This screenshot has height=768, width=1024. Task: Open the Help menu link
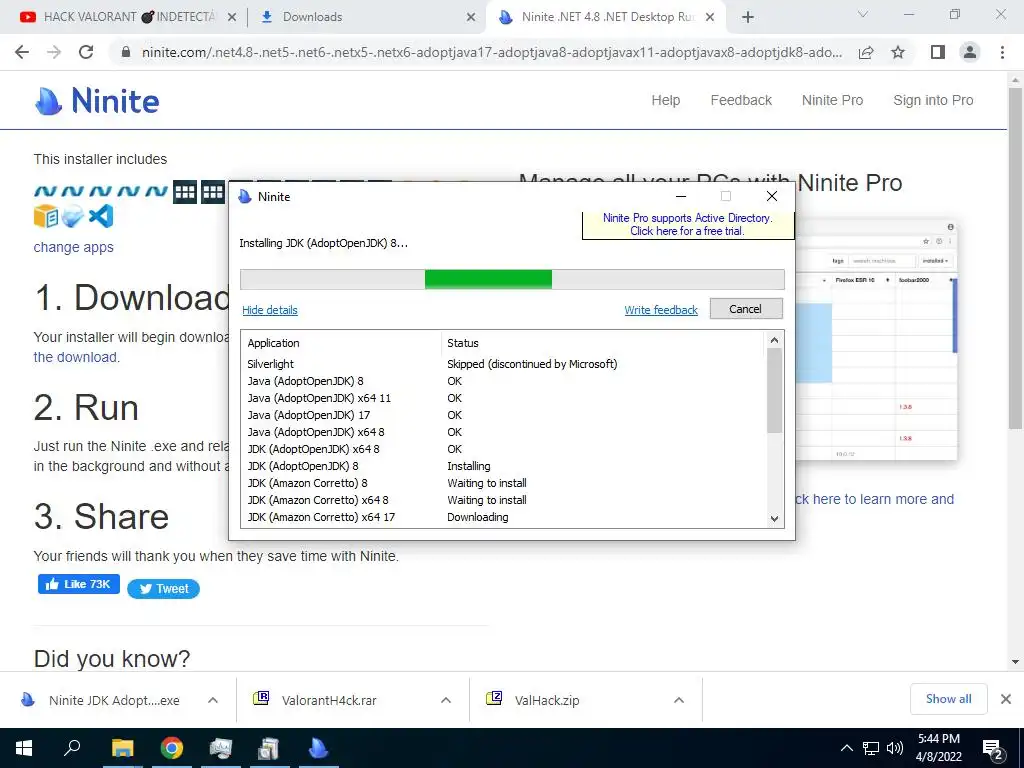(665, 101)
